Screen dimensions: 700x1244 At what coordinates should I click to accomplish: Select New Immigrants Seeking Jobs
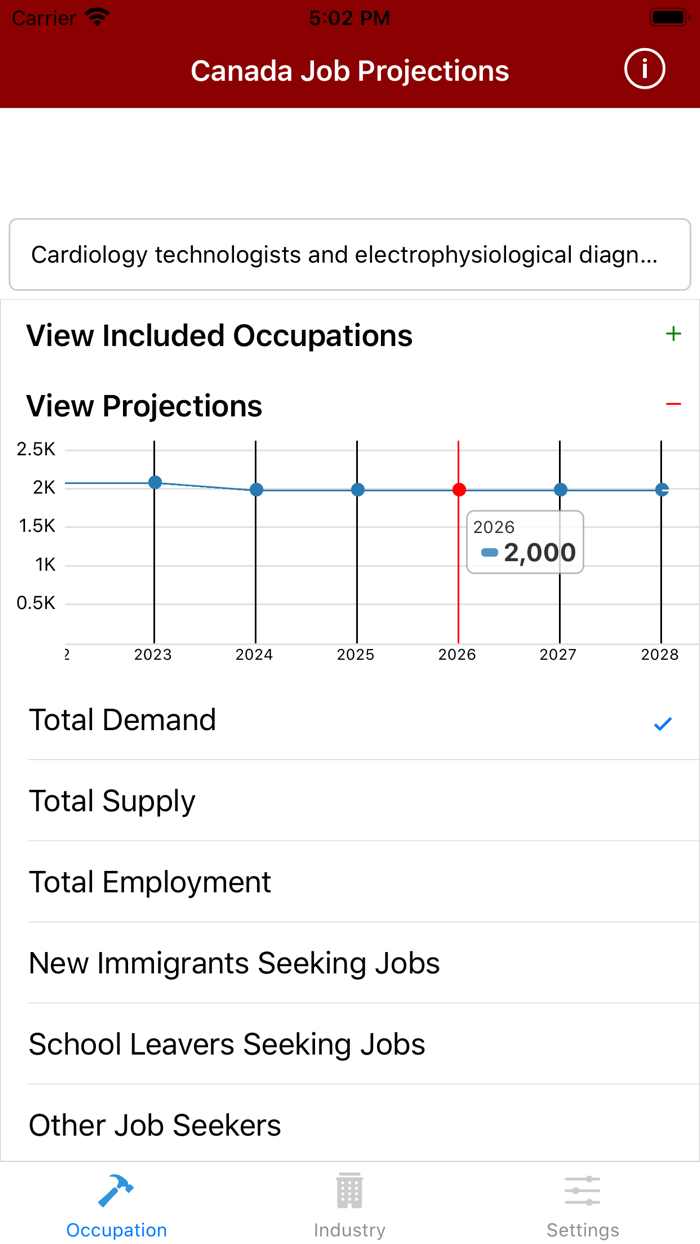click(x=350, y=963)
